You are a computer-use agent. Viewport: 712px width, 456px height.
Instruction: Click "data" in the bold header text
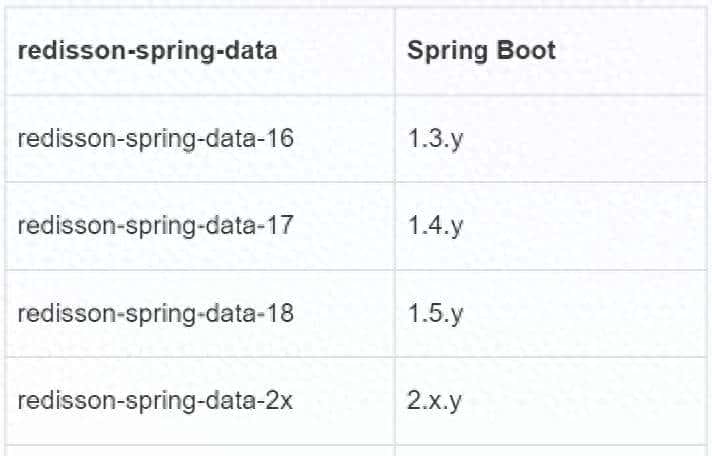(250, 52)
